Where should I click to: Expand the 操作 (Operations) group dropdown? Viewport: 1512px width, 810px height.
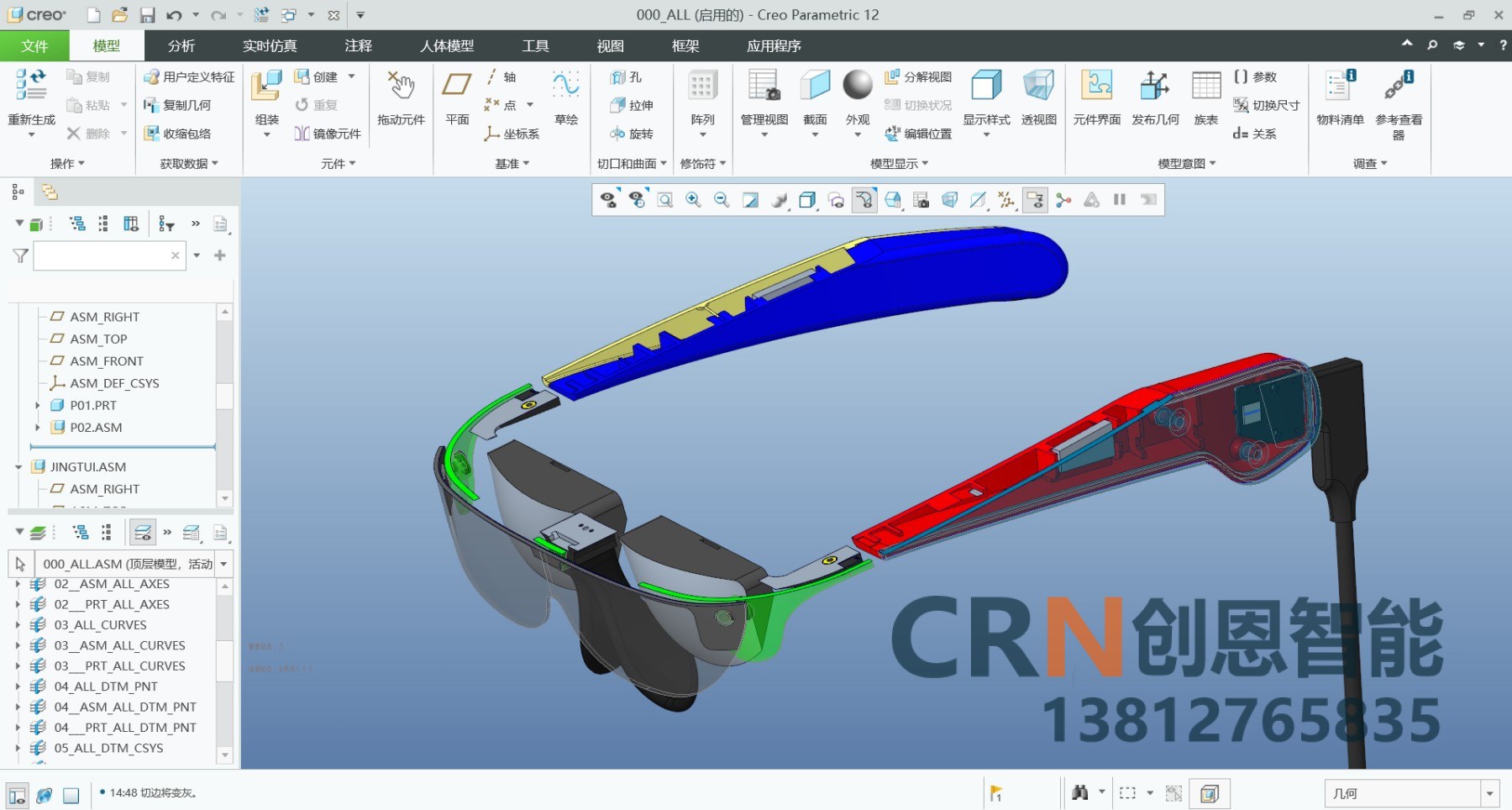point(67,164)
